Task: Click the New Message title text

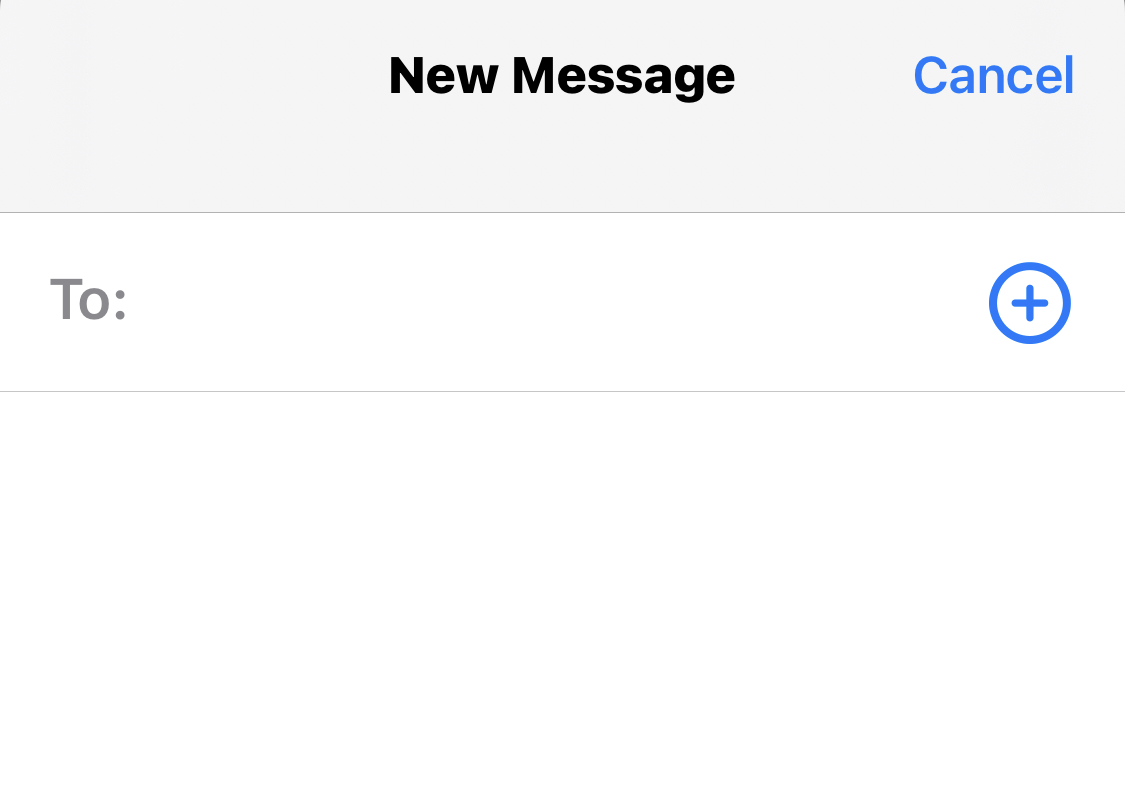Action: pos(562,76)
